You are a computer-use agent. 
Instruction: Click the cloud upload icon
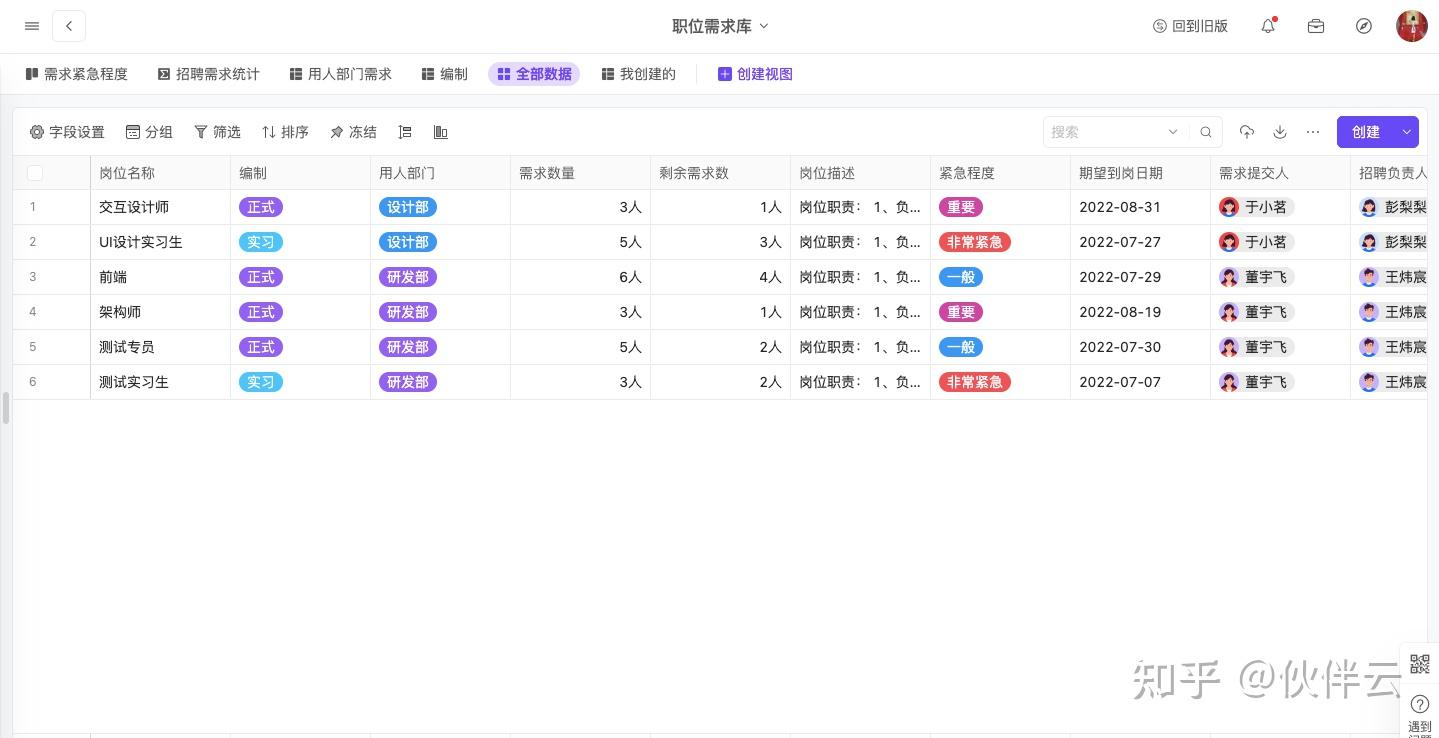point(1247,132)
